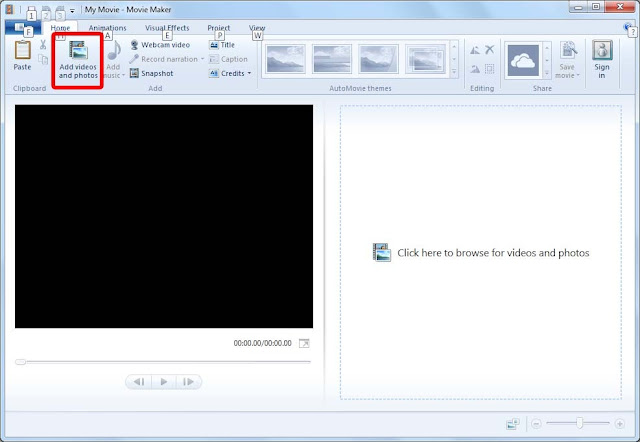The height and width of the screenshot is (442, 640).
Task: Expand the Add music dropdown arrow
Action: click(123, 76)
